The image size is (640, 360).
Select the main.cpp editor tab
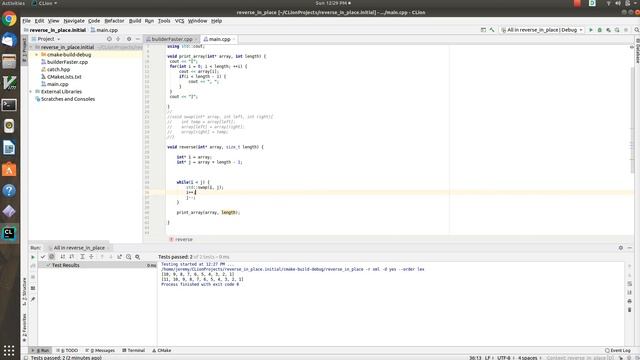pyautogui.click(x=220, y=39)
